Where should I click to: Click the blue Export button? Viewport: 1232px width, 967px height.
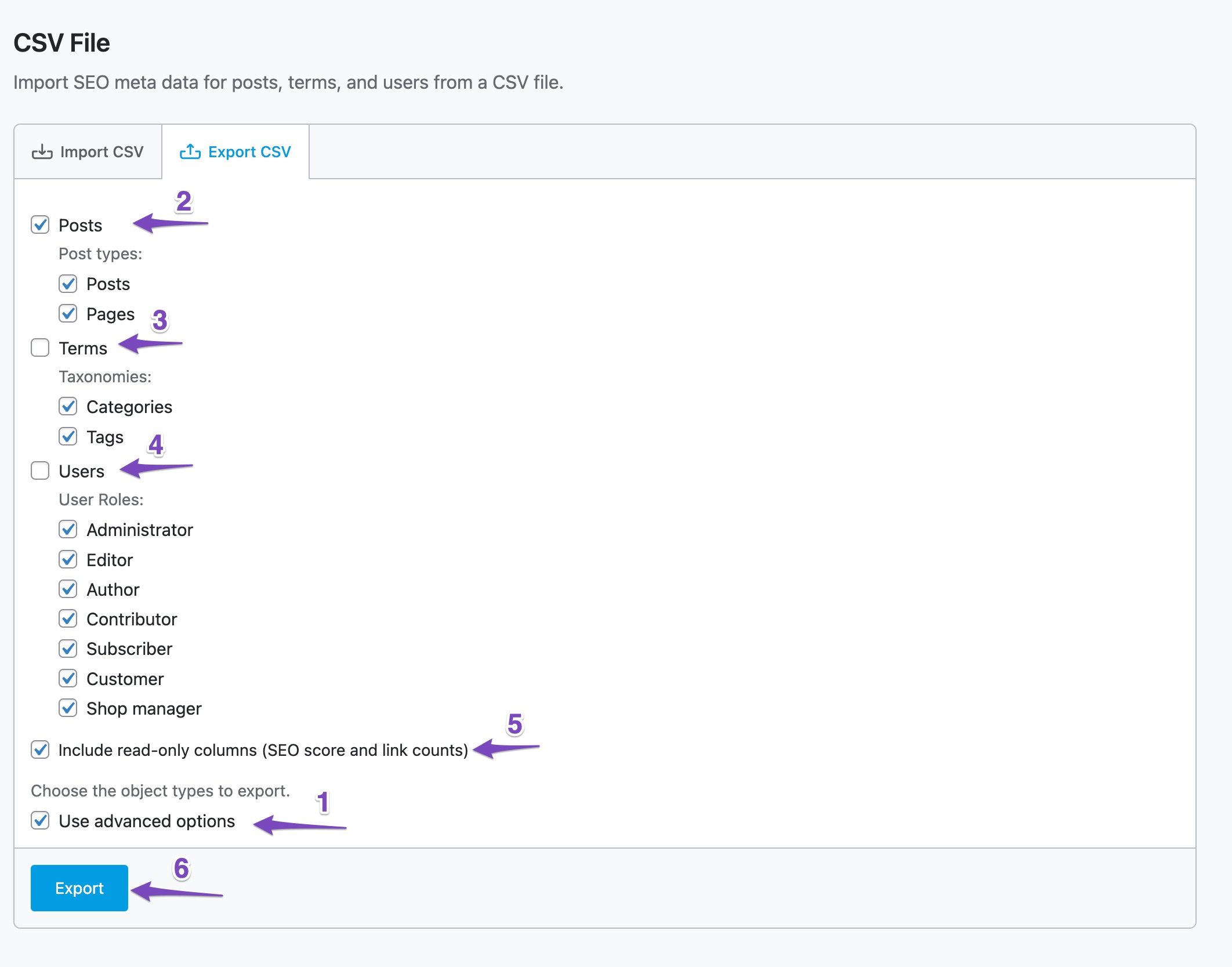79,888
